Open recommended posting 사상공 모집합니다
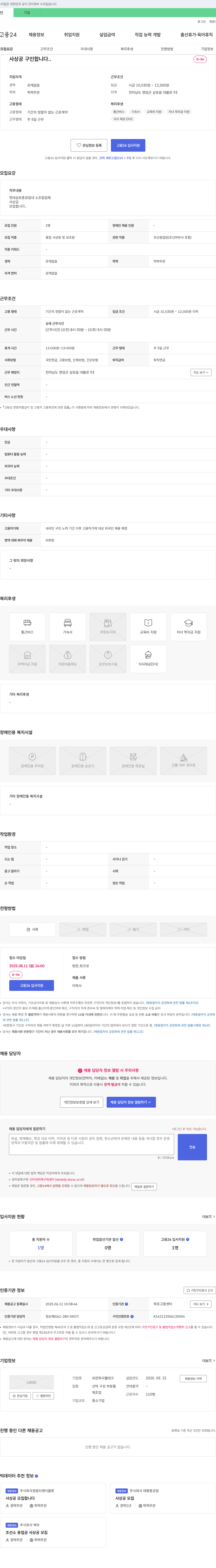 20,1498
